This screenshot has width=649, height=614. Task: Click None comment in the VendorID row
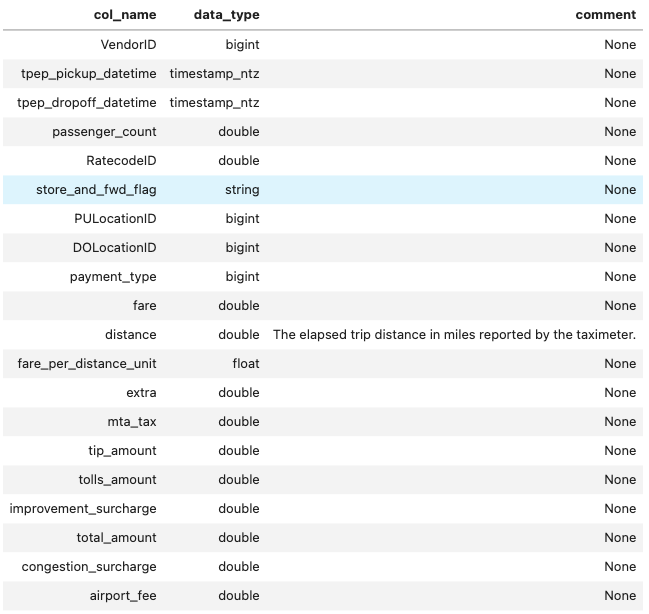(620, 44)
